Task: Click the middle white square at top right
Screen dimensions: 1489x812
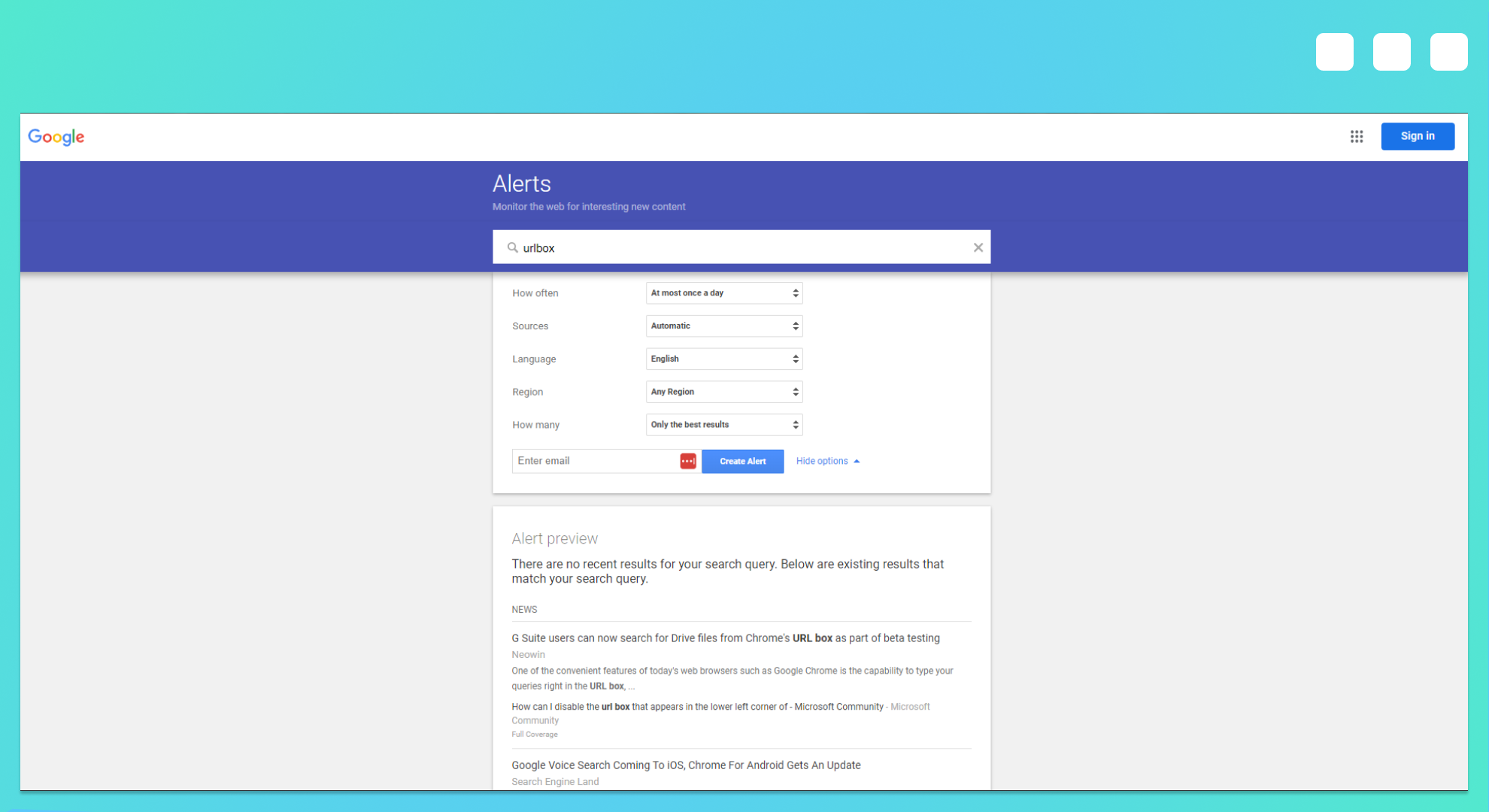Action: coord(1392,52)
